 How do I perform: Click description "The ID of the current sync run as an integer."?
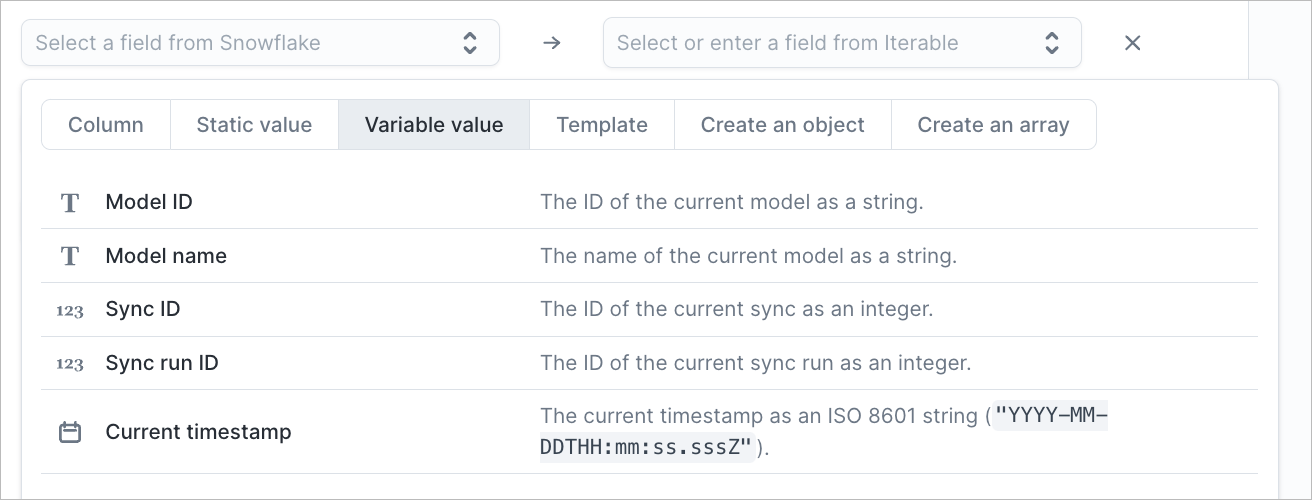pos(755,363)
